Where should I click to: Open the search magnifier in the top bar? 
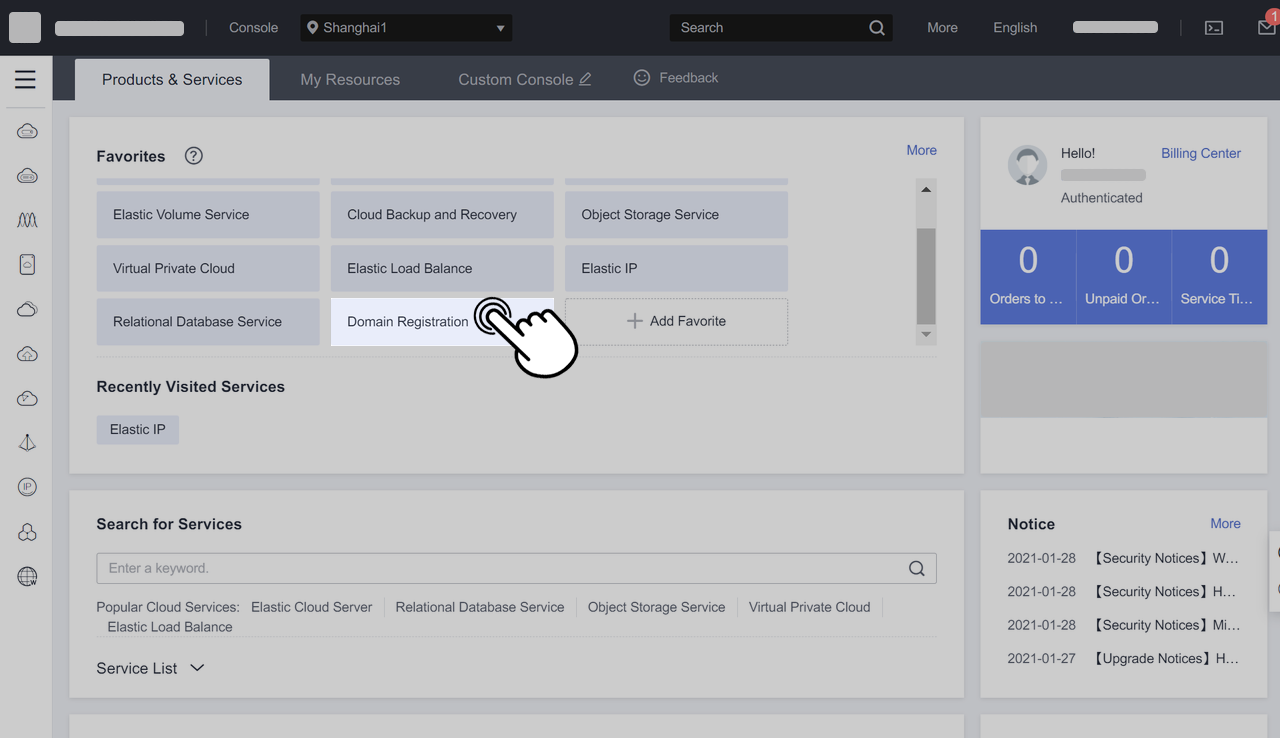876,27
